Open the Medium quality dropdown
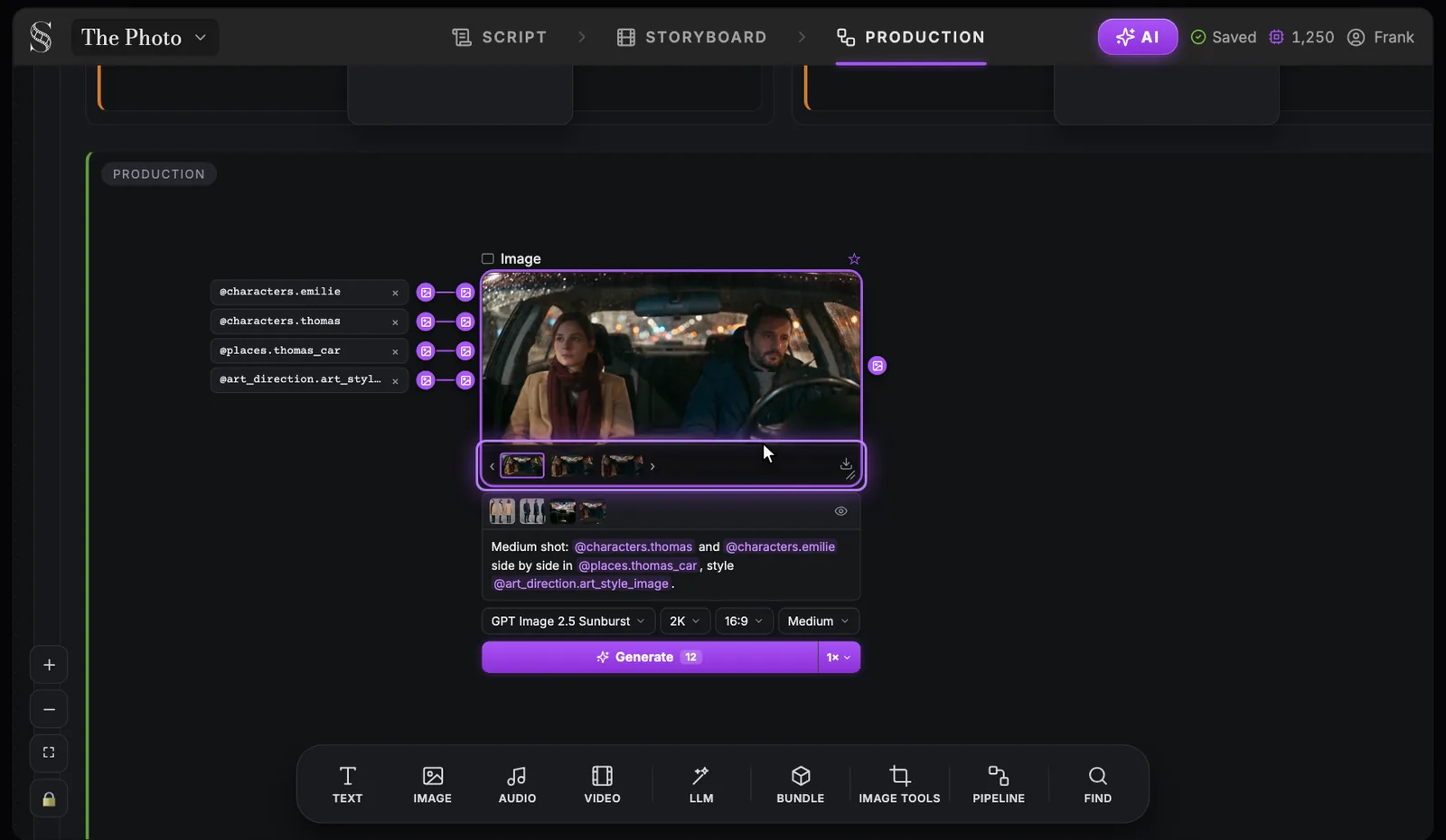1446x840 pixels. 818,621
